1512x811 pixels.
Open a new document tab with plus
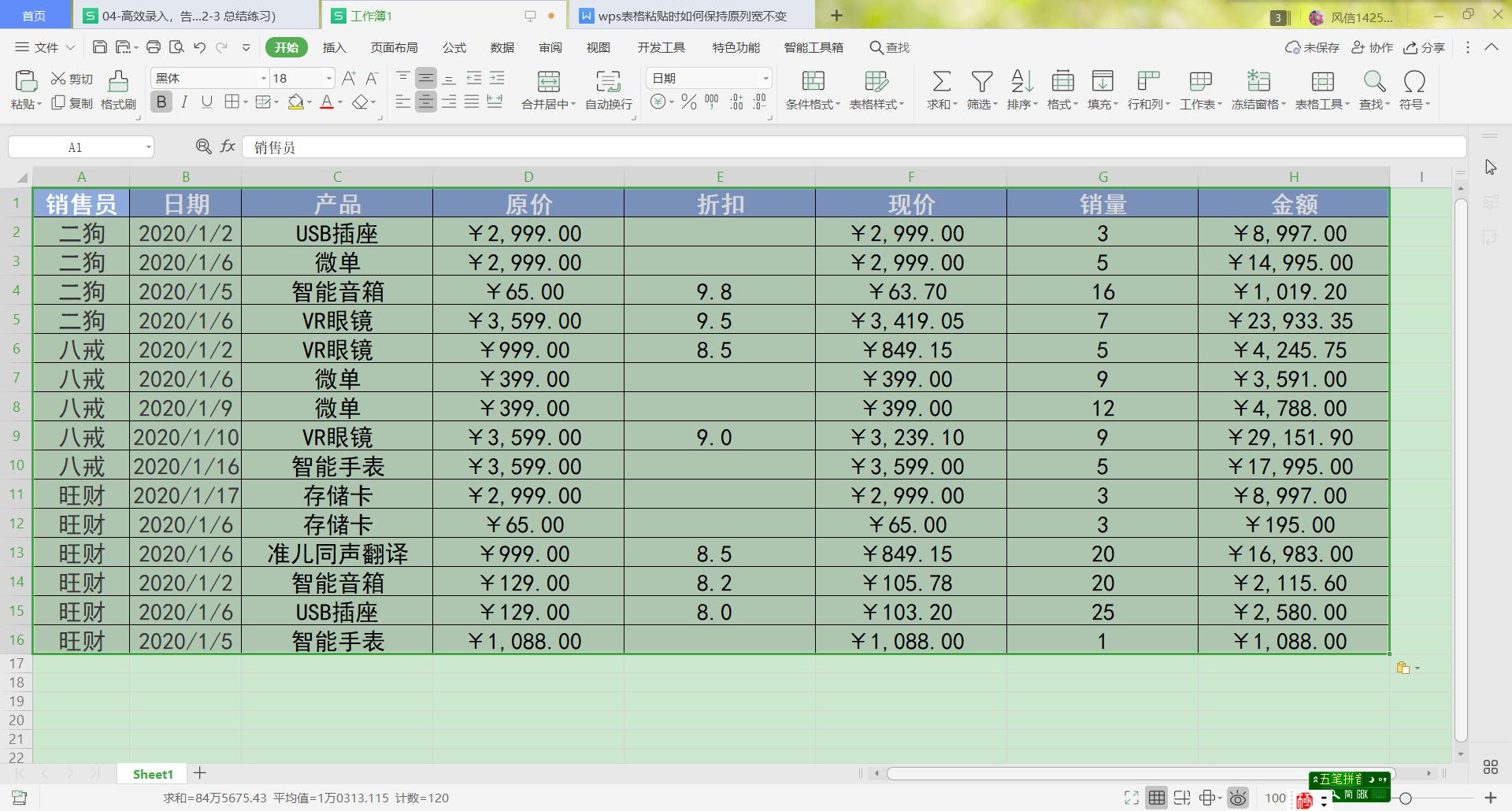(x=836, y=15)
